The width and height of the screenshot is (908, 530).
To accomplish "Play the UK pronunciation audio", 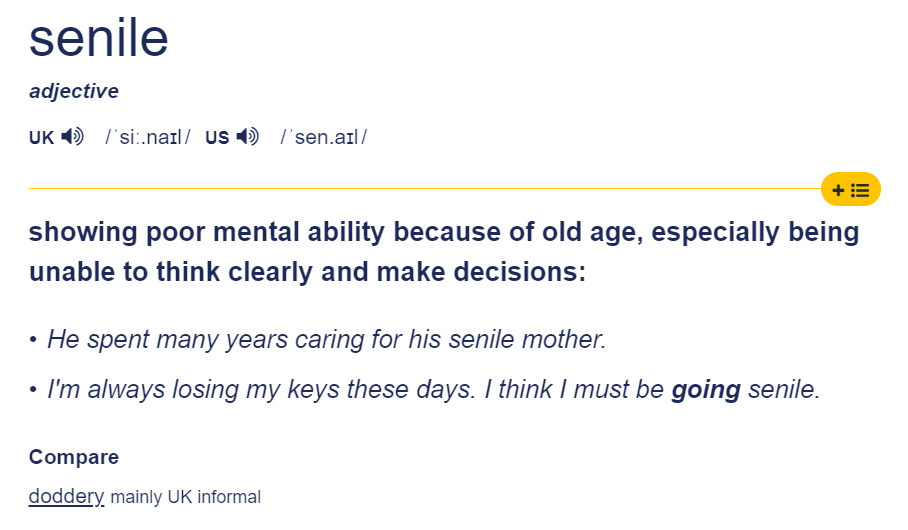I will (x=72, y=137).
